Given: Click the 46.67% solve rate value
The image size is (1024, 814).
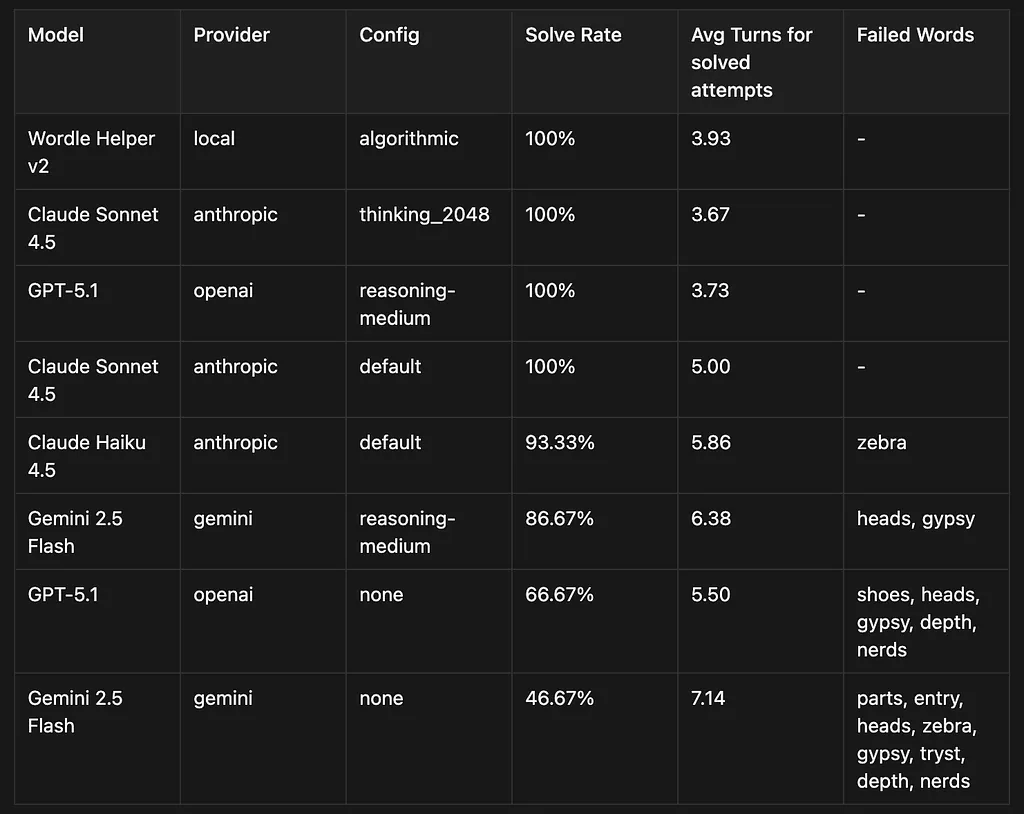Looking at the screenshot, I should (x=559, y=698).
